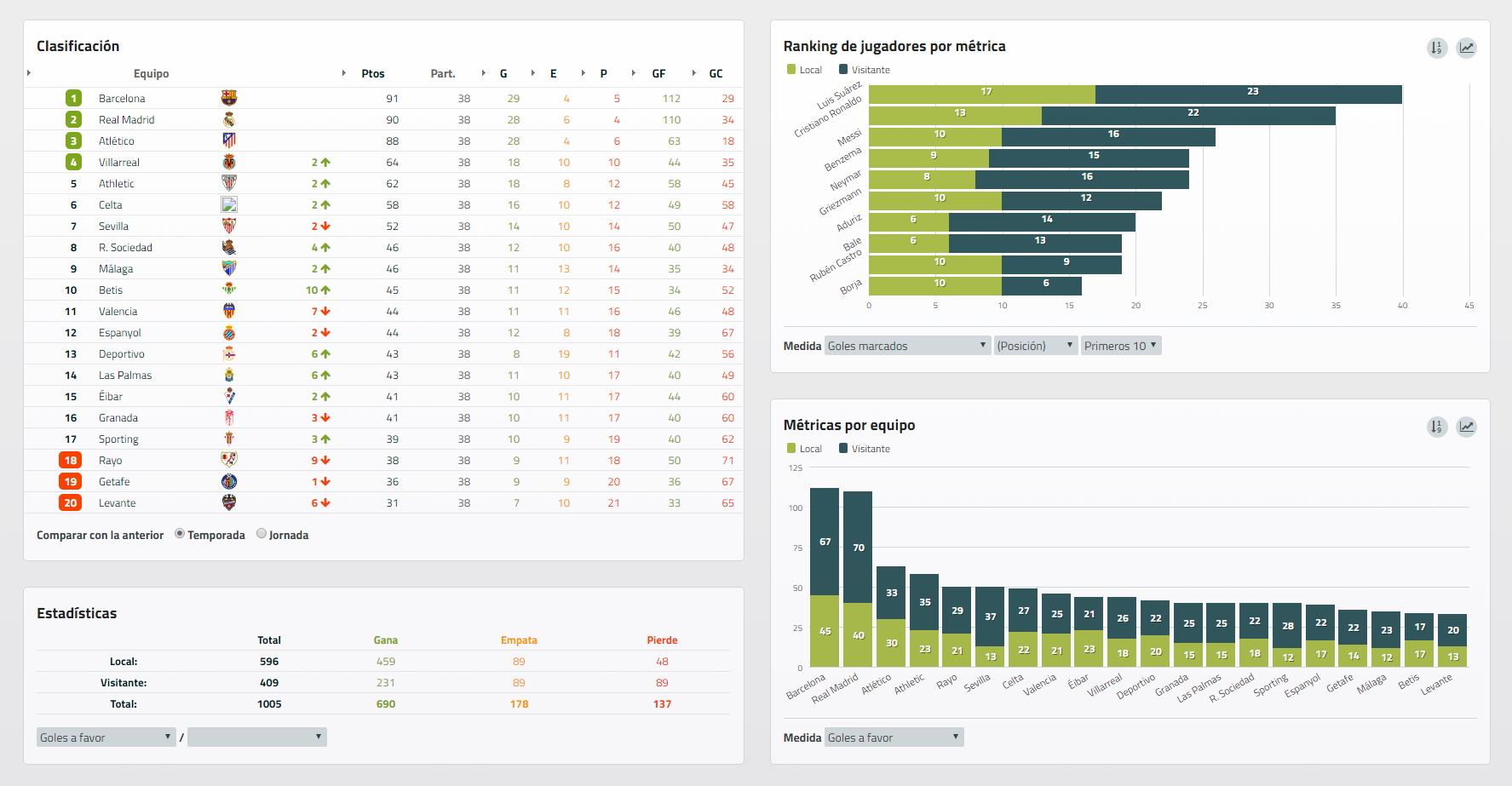Click the Real Madrid crest in the table
Viewport: 1512px width, 786px height.
coord(228,120)
